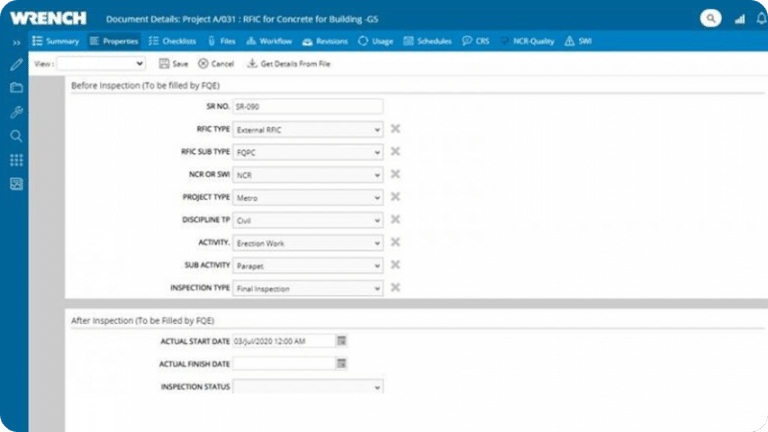Viewport: 768px width, 432px height.
Task: Open the RFIC TYPE dropdown
Action: [x=308, y=130]
